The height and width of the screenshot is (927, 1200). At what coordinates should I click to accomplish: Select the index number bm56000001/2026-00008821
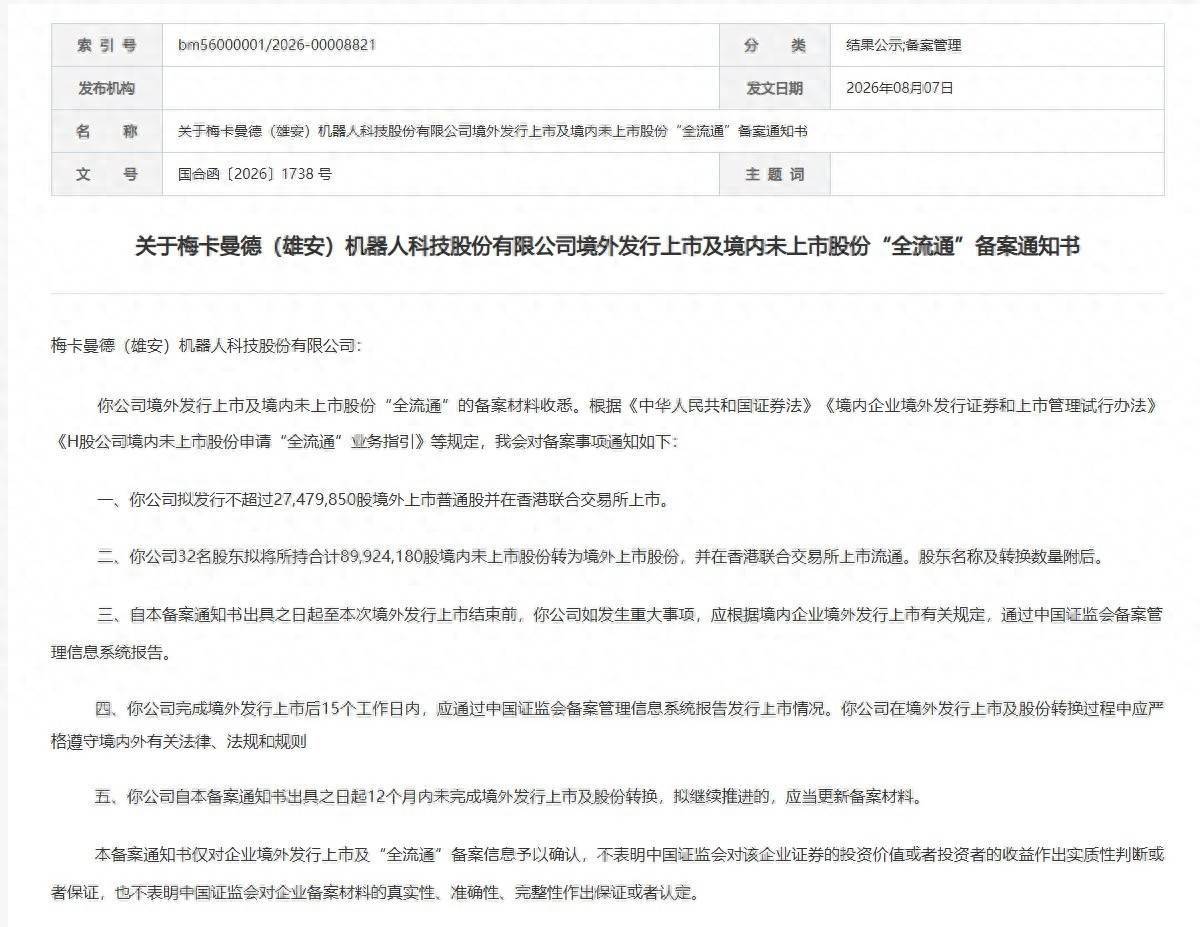point(277,45)
